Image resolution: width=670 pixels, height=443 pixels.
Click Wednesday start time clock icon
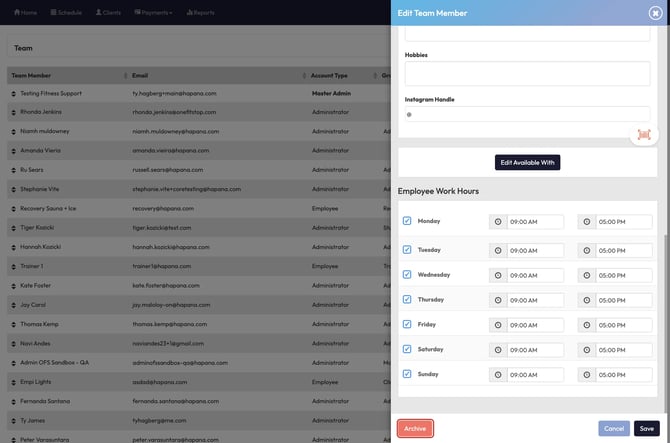point(498,275)
